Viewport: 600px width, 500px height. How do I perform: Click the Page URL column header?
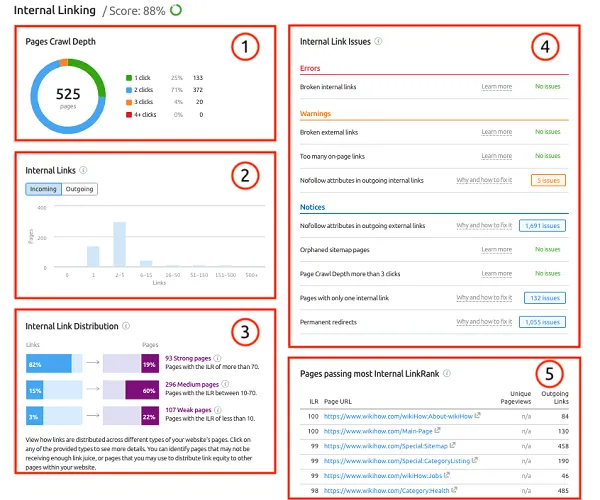tap(338, 401)
